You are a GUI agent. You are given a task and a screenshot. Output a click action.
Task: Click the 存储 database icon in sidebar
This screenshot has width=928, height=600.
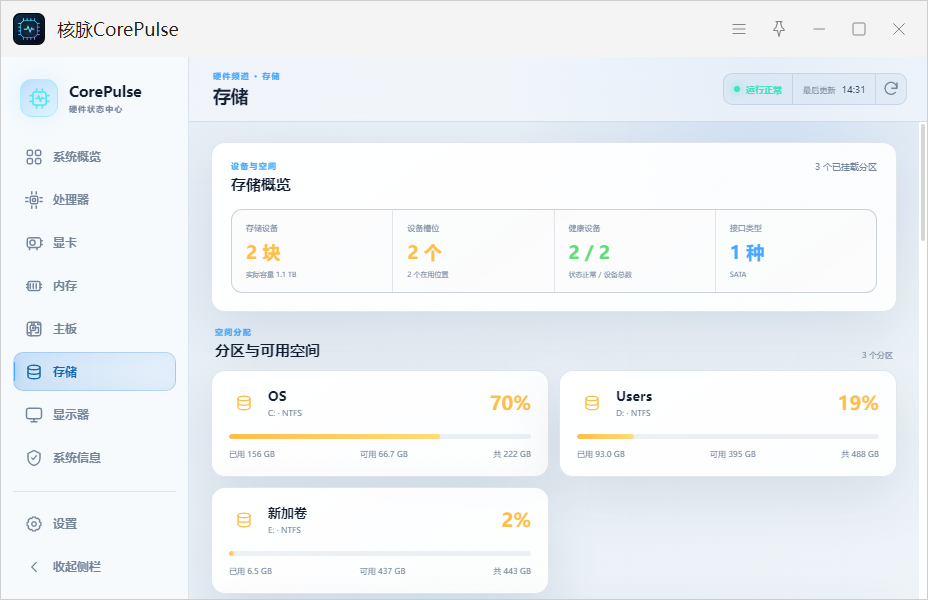[34, 372]
